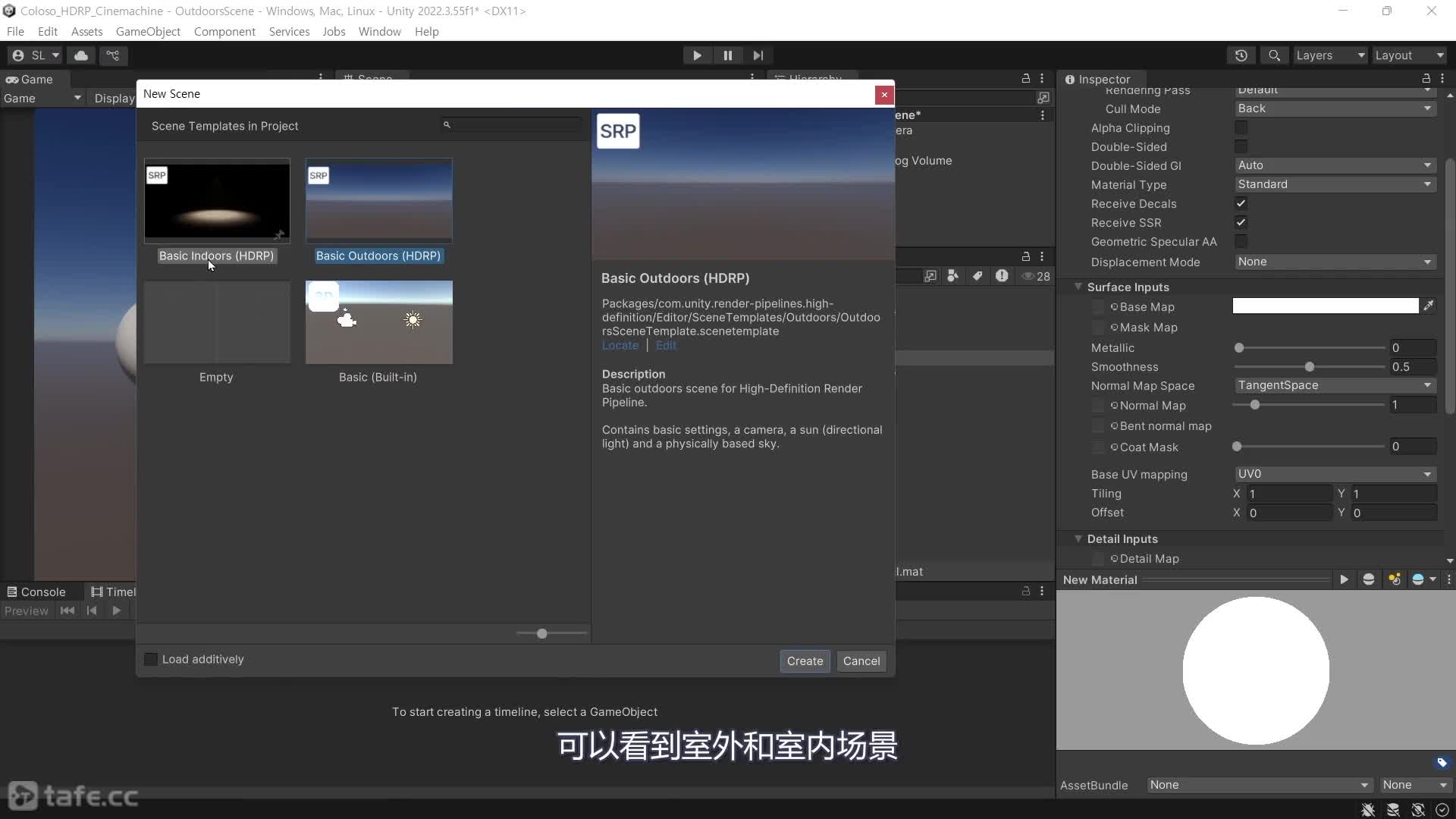The height and width of the screenshot is (819, 1456).
Task: Open the Undo History icon
Action: point(1241,55)
